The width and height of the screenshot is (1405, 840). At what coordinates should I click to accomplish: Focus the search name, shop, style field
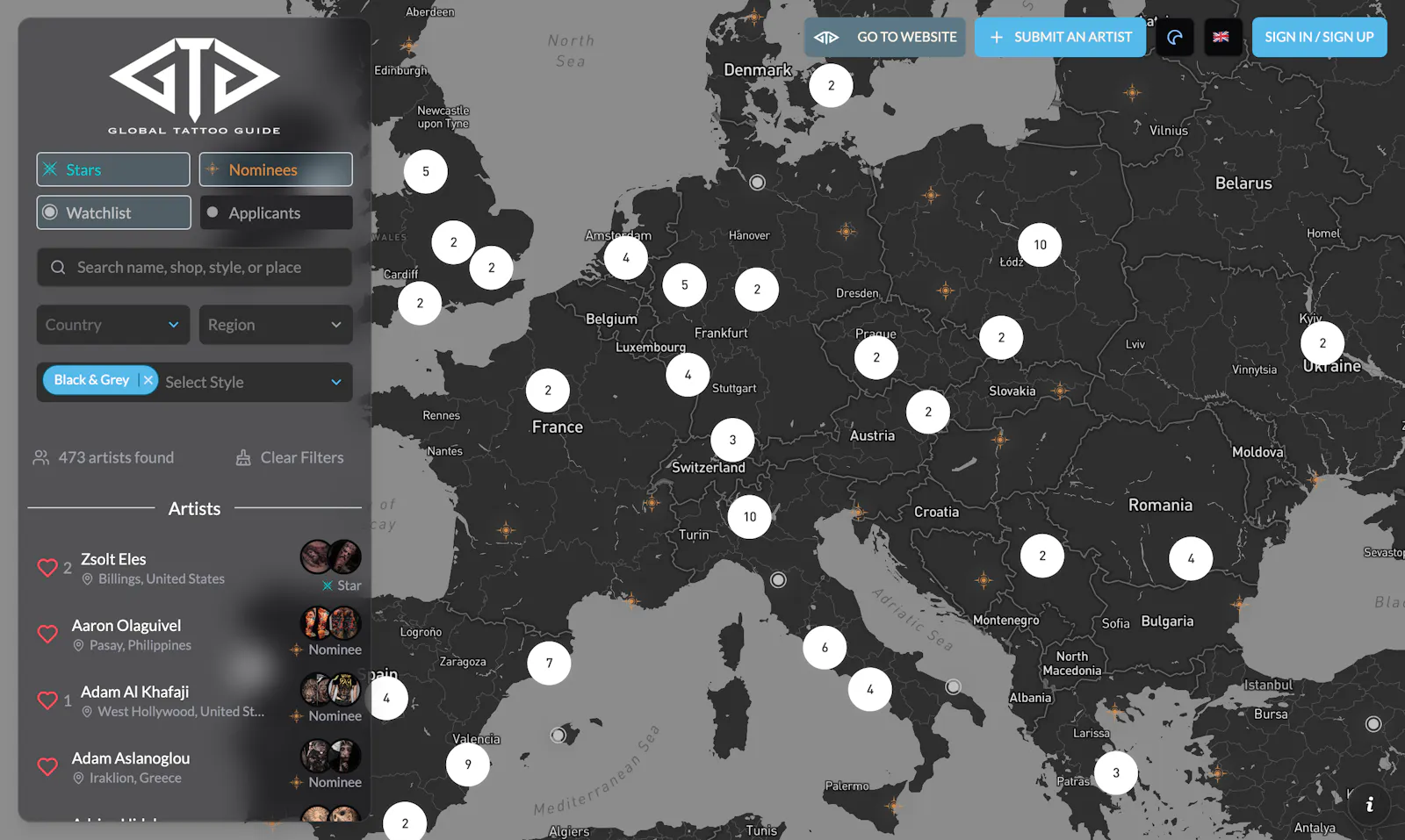[194, 267]
